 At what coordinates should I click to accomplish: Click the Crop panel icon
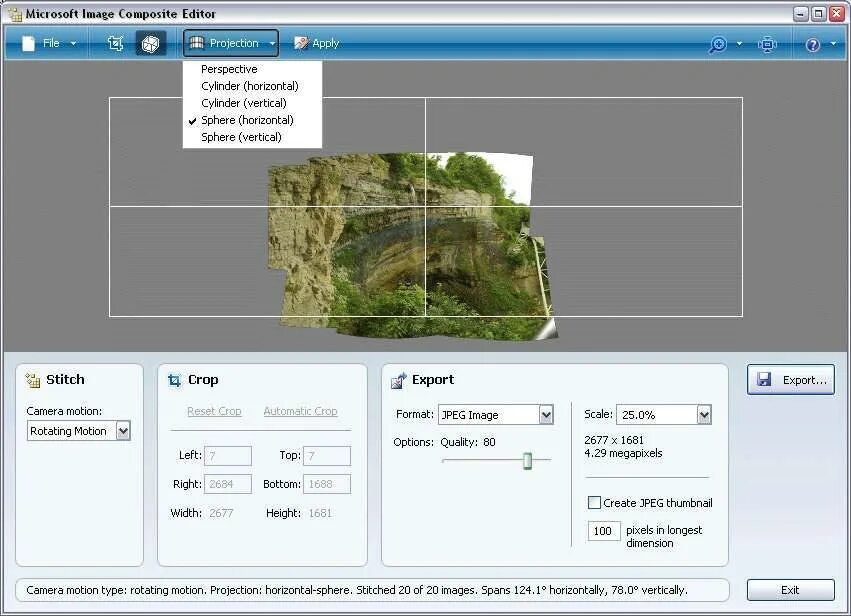point(174,380)
